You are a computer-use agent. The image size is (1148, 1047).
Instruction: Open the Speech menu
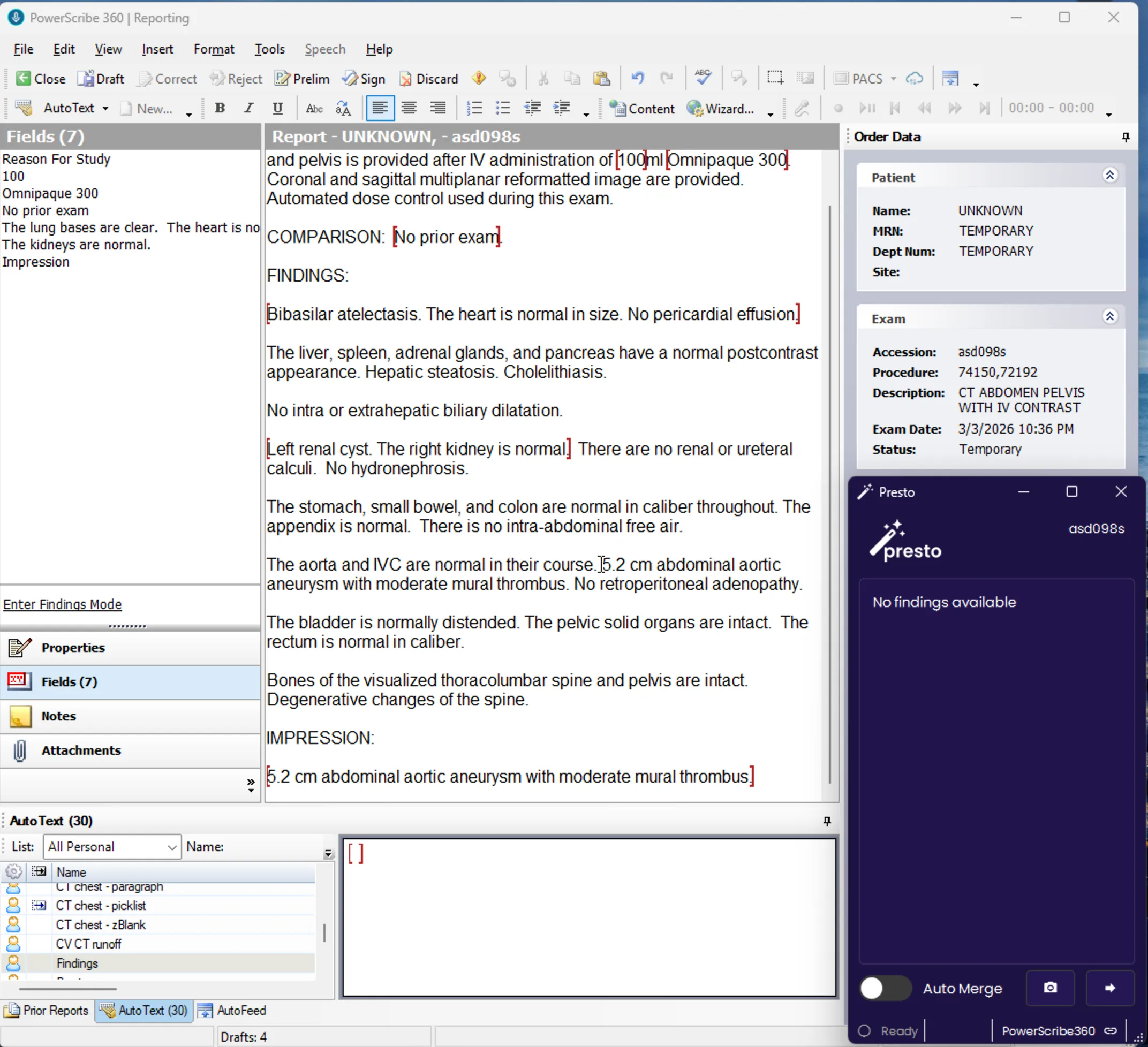324,49
